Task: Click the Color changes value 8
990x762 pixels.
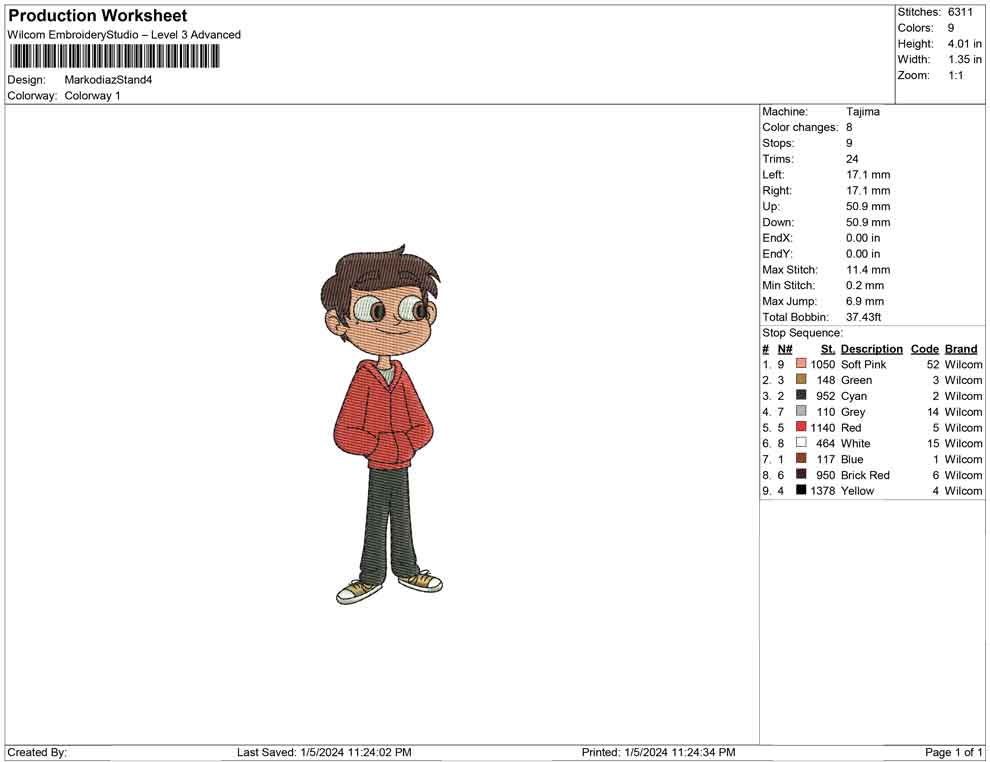Action: [849, 128]
